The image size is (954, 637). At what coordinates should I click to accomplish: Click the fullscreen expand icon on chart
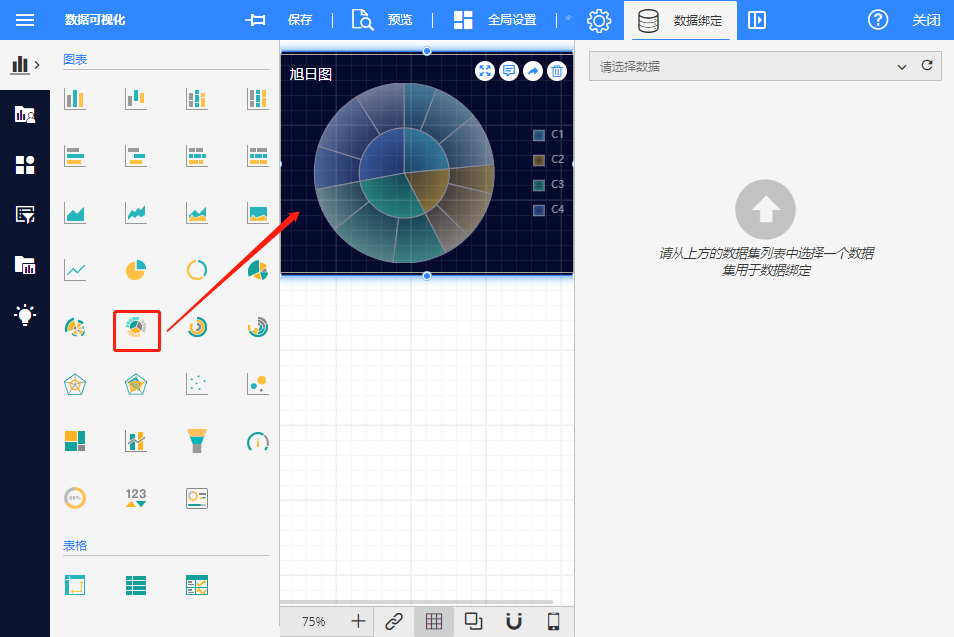[x=485, y=71]
